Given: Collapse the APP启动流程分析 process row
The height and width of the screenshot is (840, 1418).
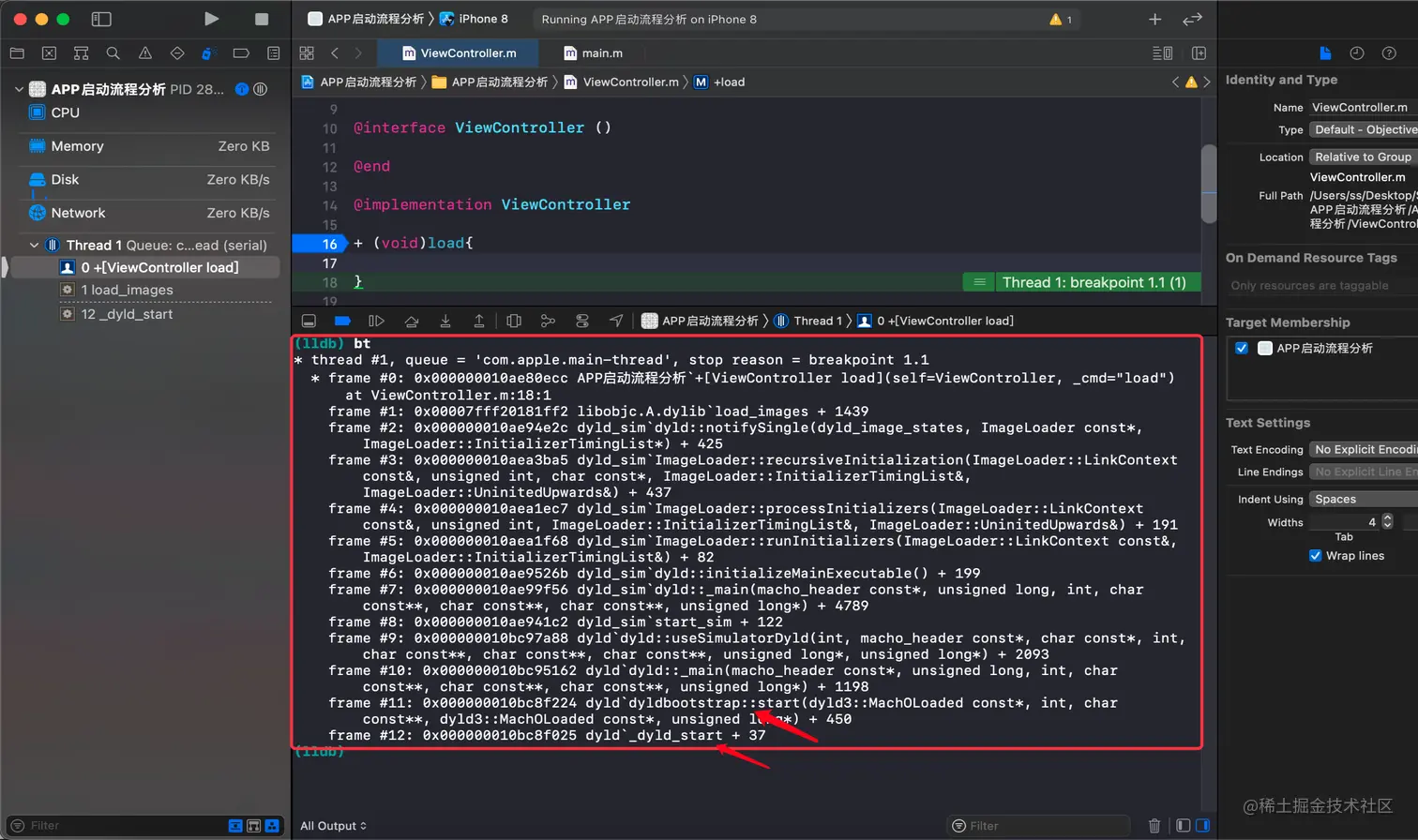Looking at the screenshot, I should (19, 89).
